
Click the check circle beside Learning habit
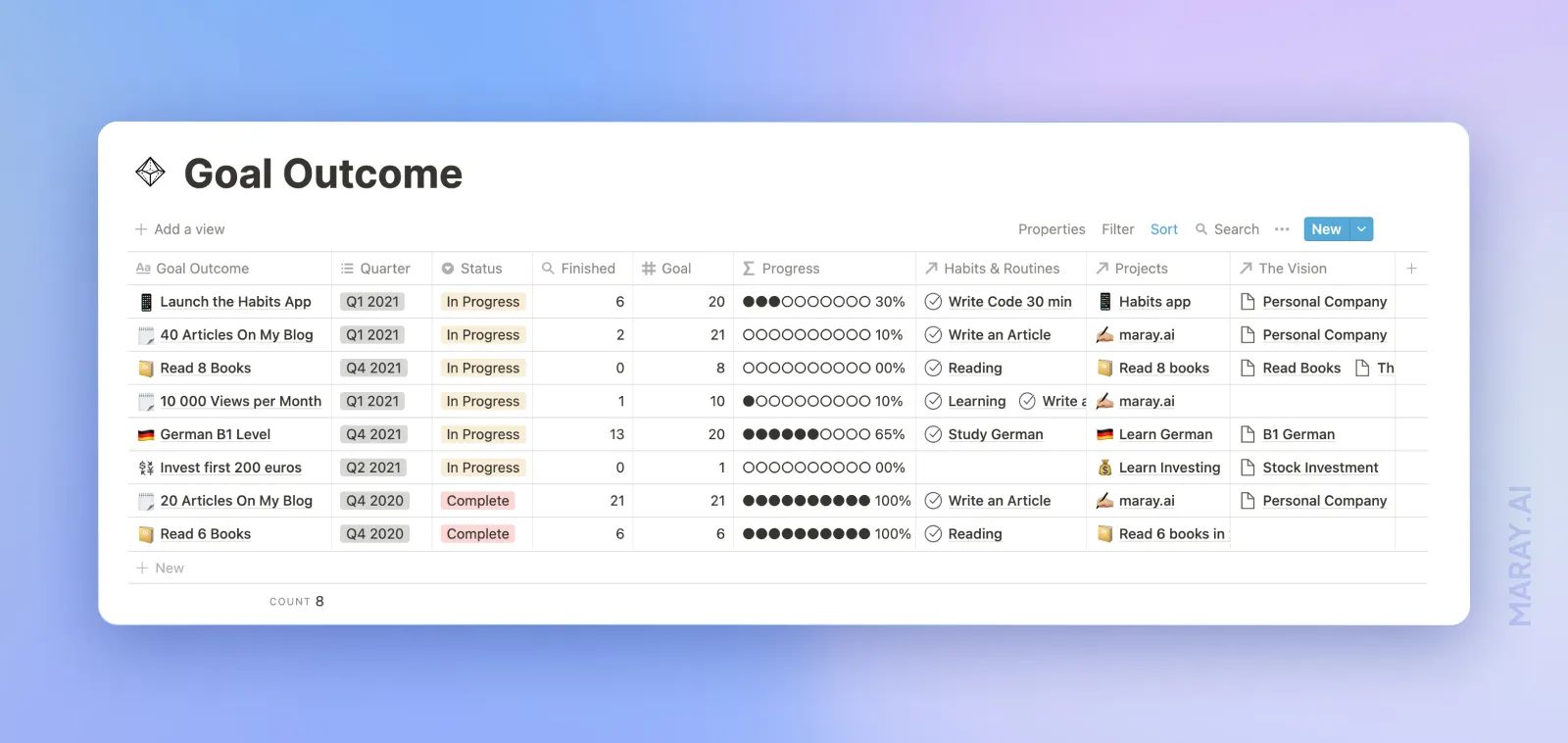tap(933, 402)
